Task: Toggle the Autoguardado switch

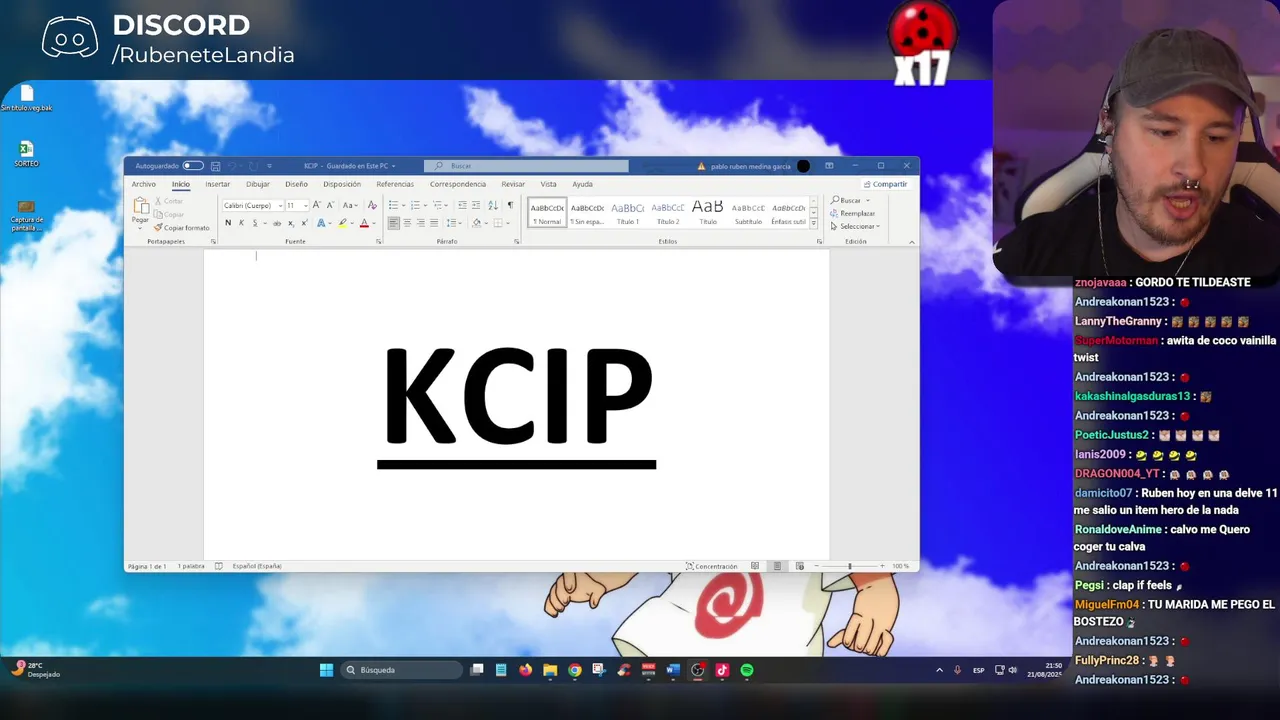Action: 193,166
